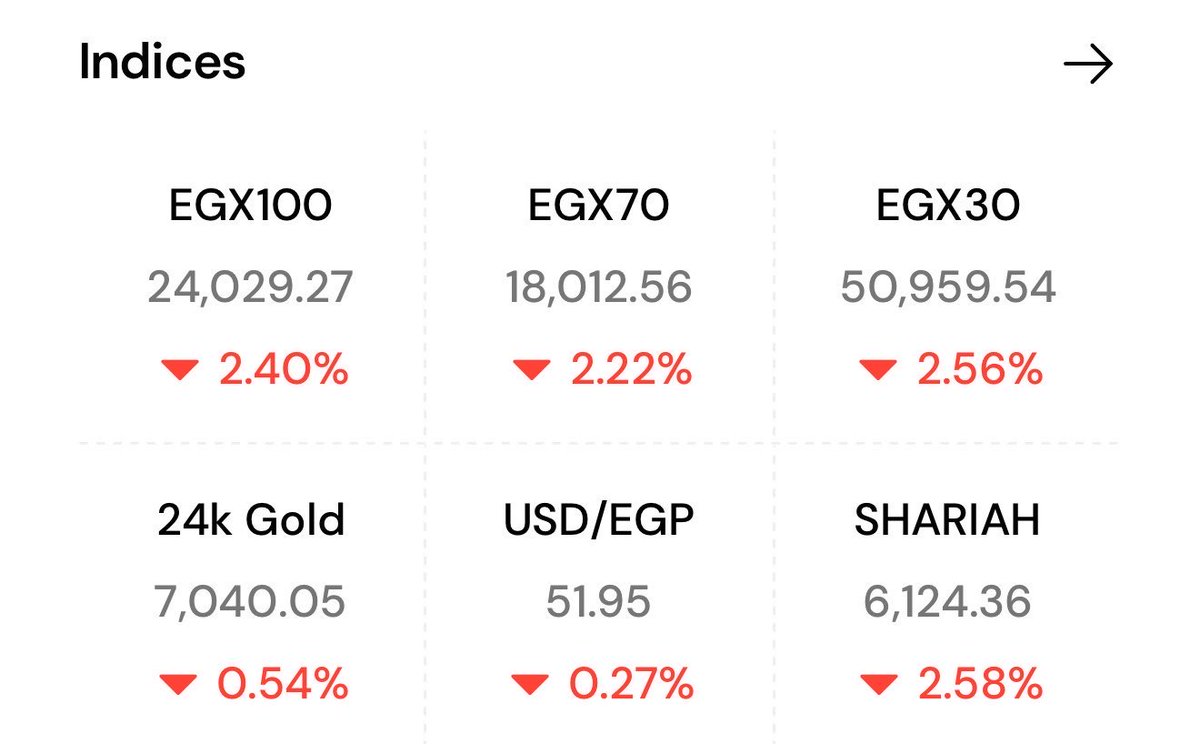Tap the USD/EGP rate 51.95

[599, 602]
